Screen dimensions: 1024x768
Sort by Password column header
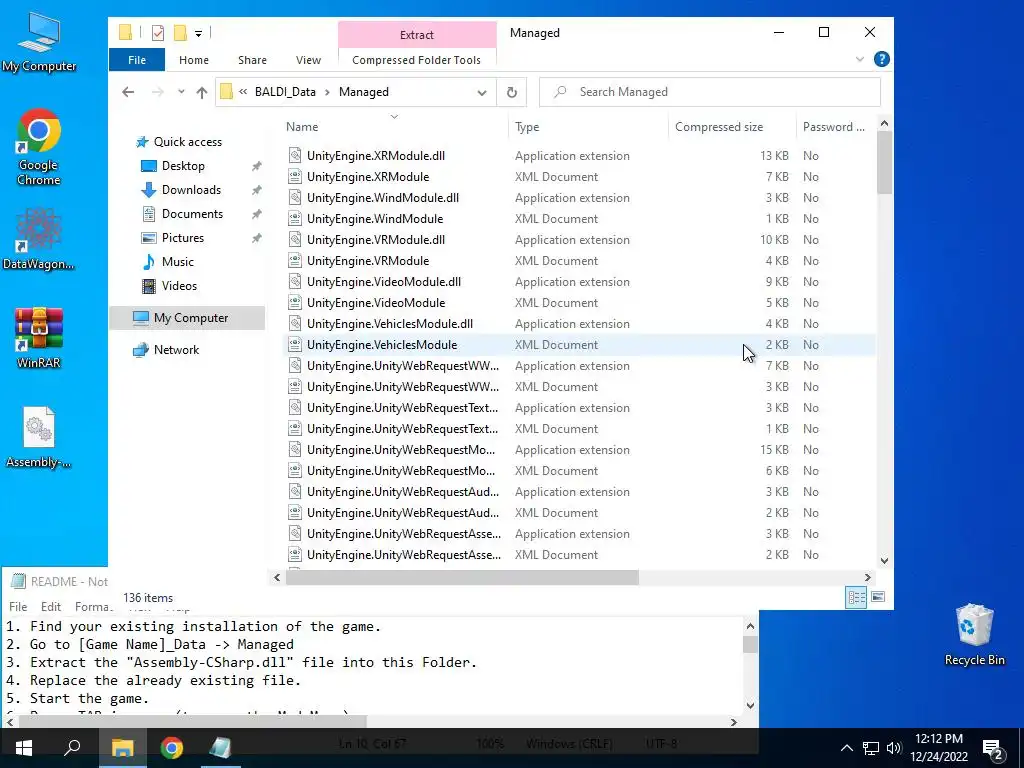[x=834, y=127]
